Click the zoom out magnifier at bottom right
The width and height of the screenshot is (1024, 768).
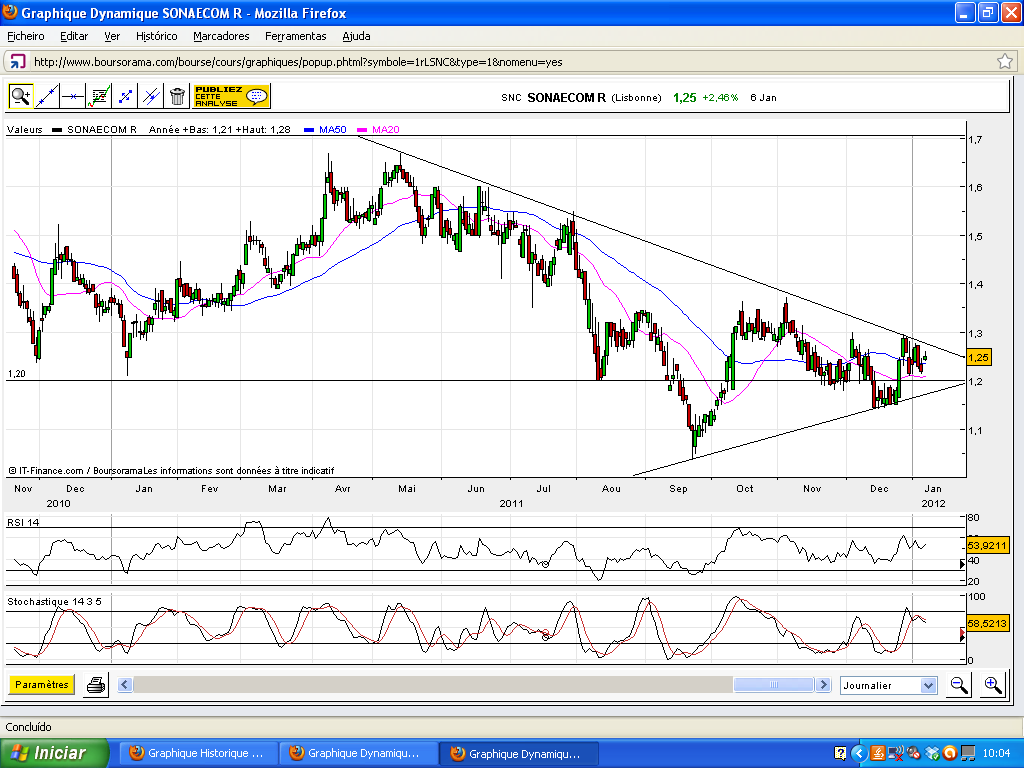point(959,685)
